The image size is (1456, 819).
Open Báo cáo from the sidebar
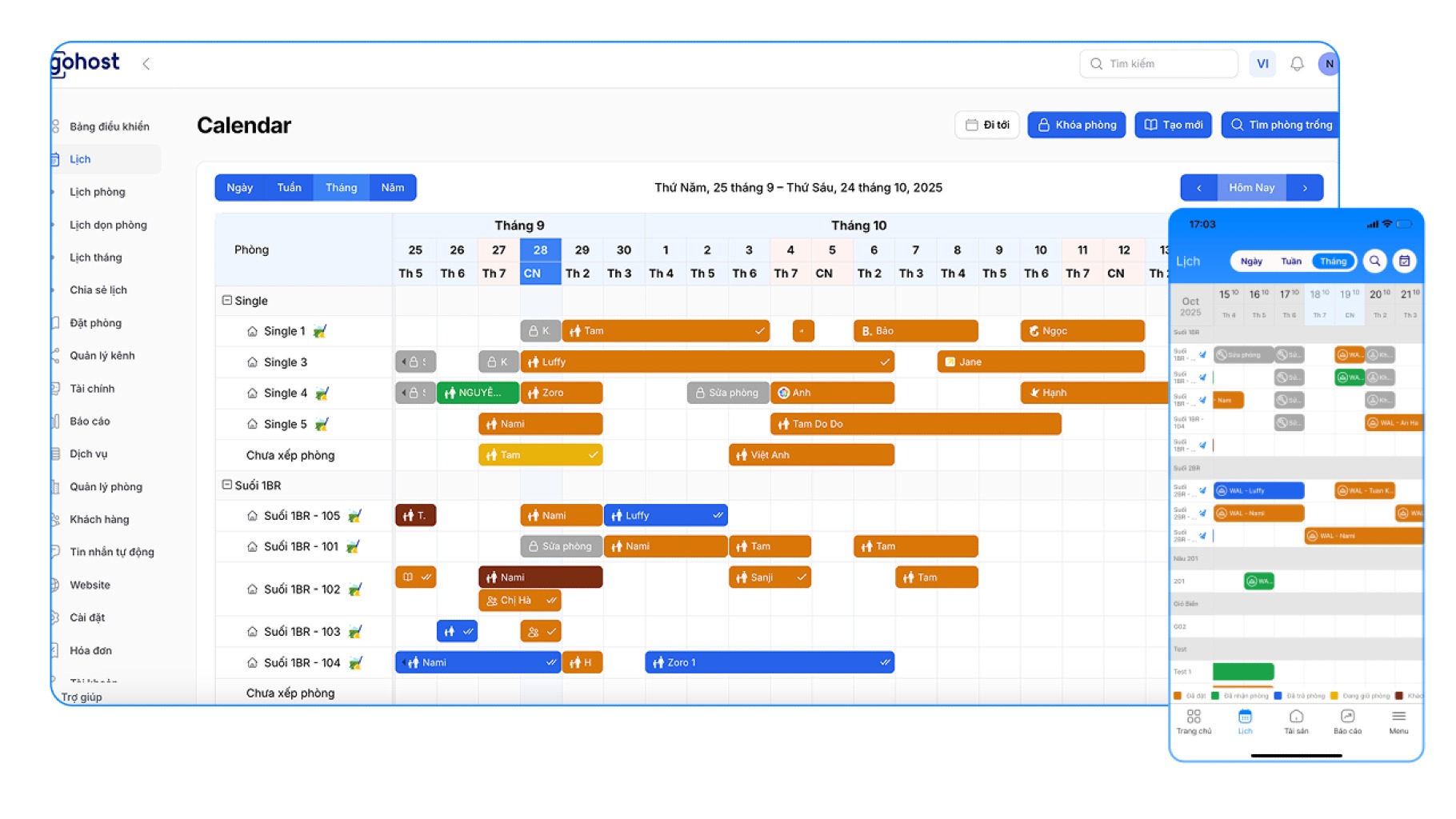point(54,421)
